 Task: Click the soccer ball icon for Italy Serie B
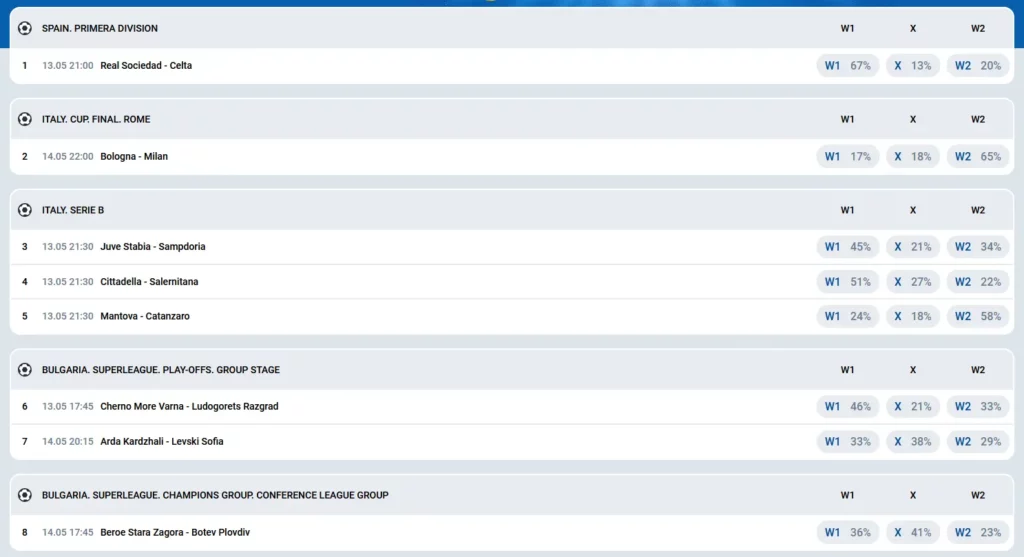tap(25, 210)
